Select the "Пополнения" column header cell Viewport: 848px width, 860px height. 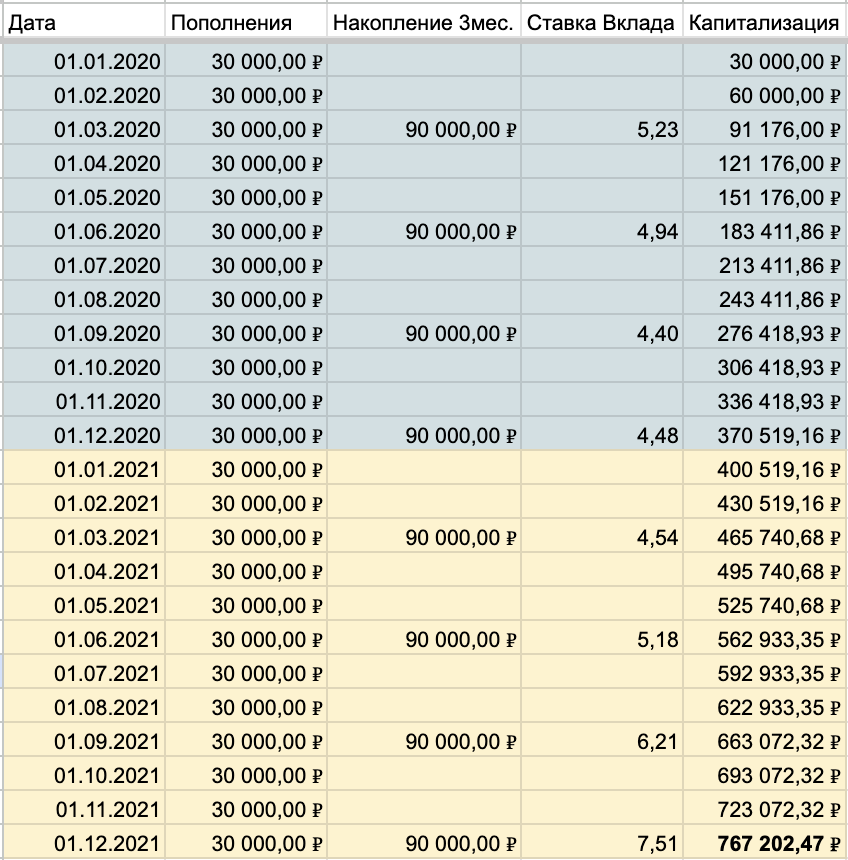pyautogui.click(x=246, y=23)
